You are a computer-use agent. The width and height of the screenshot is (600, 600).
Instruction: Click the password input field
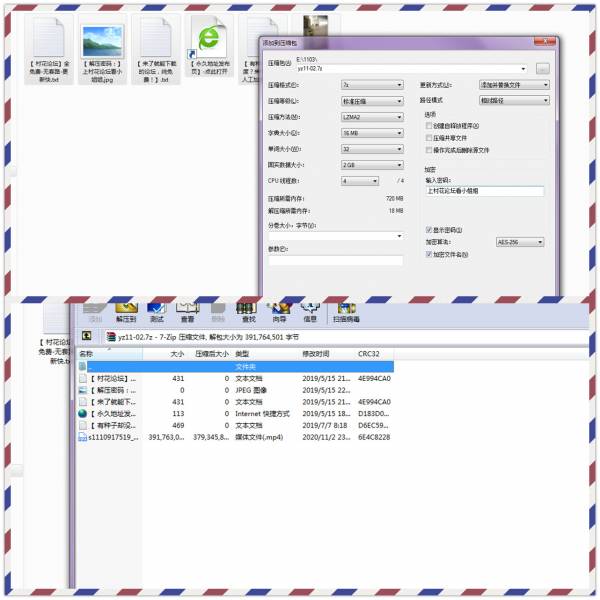pos(484,190)
